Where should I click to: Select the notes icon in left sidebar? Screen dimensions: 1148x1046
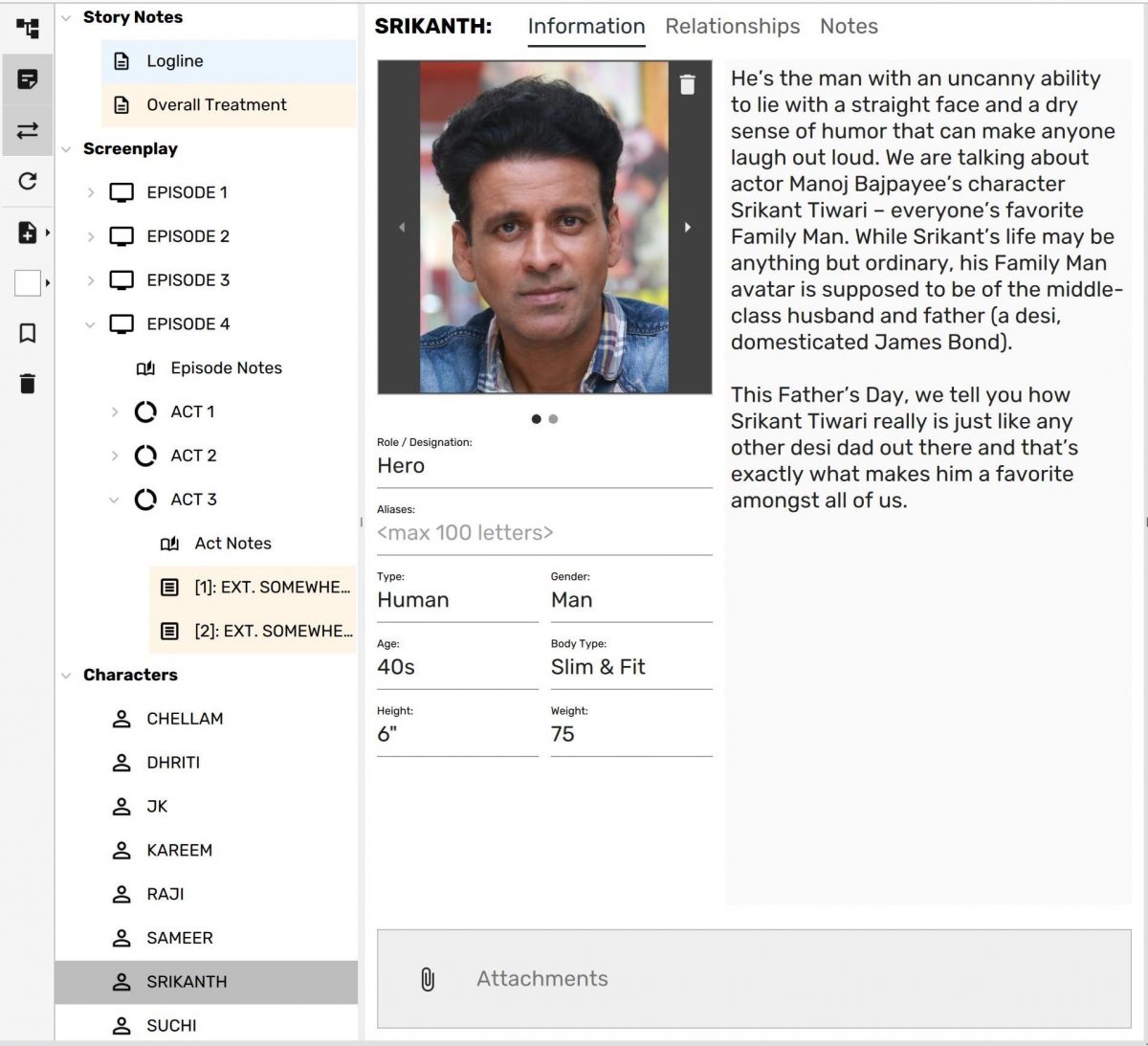(28, 79)
